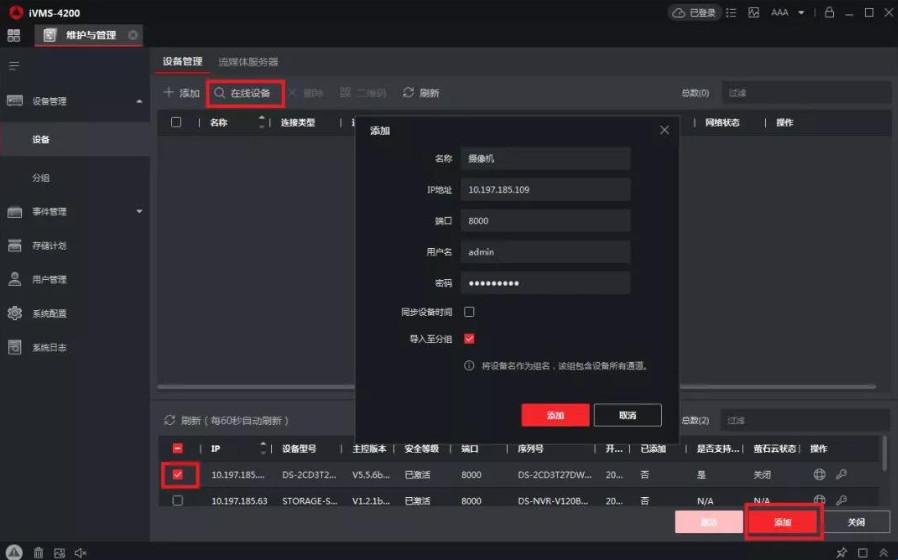Image resolution: width=898 pixels, height=560 pixels.
Task: Click the online devices vertical scrollbar
Action: pyautogui.click(x=884, y=452)
